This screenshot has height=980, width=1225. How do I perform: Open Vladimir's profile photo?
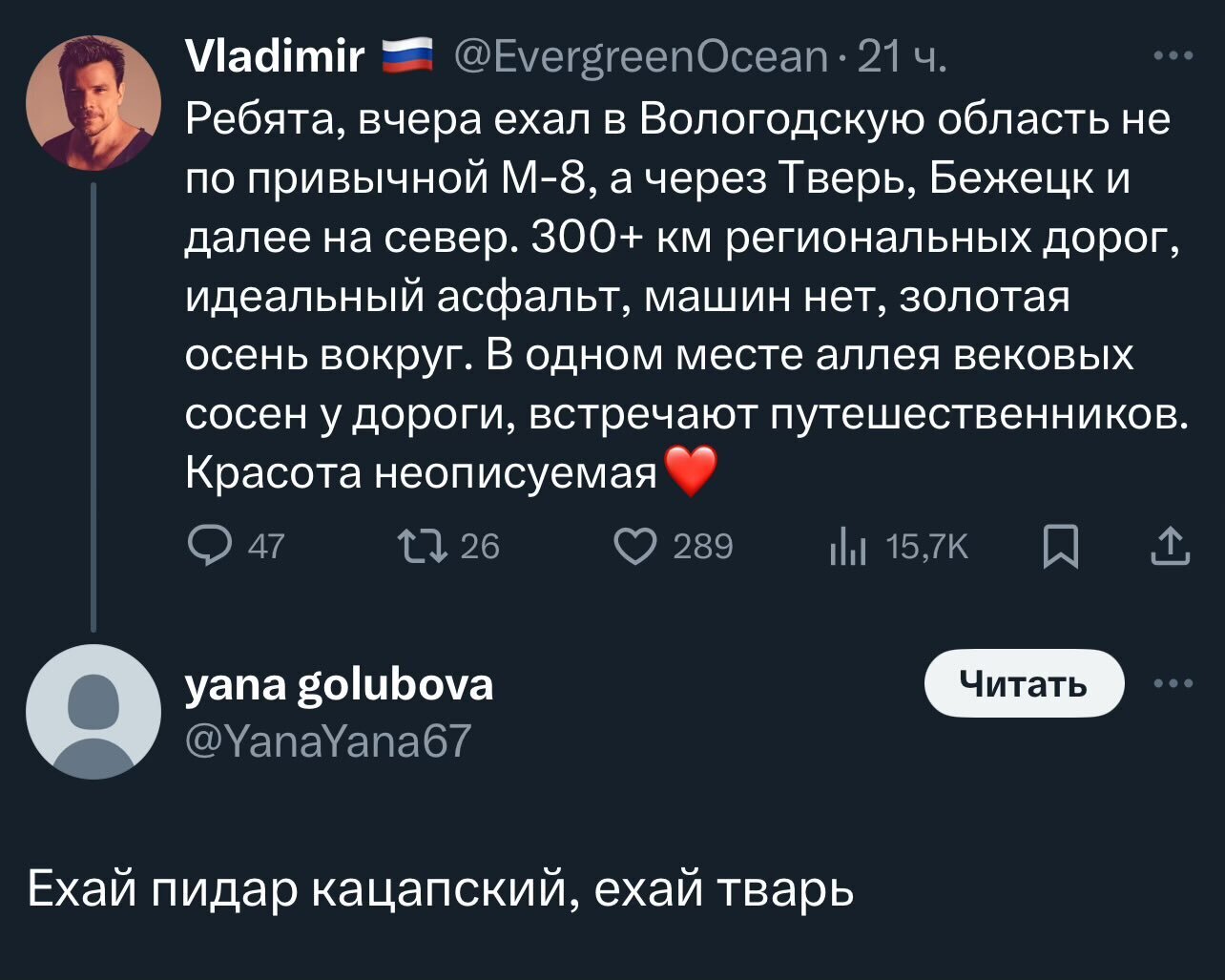pyautogui.click(x=93, y=103)
